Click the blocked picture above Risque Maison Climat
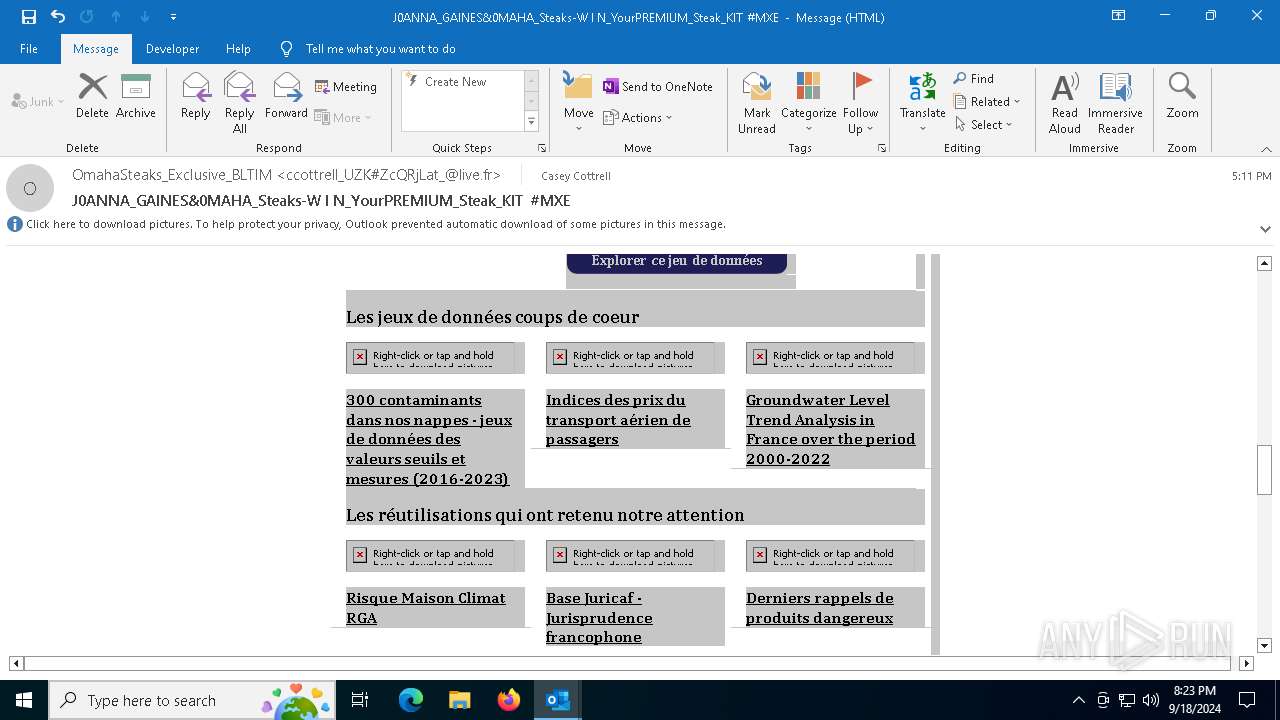This screenshot has width=1280, height=720. point(431,556)
